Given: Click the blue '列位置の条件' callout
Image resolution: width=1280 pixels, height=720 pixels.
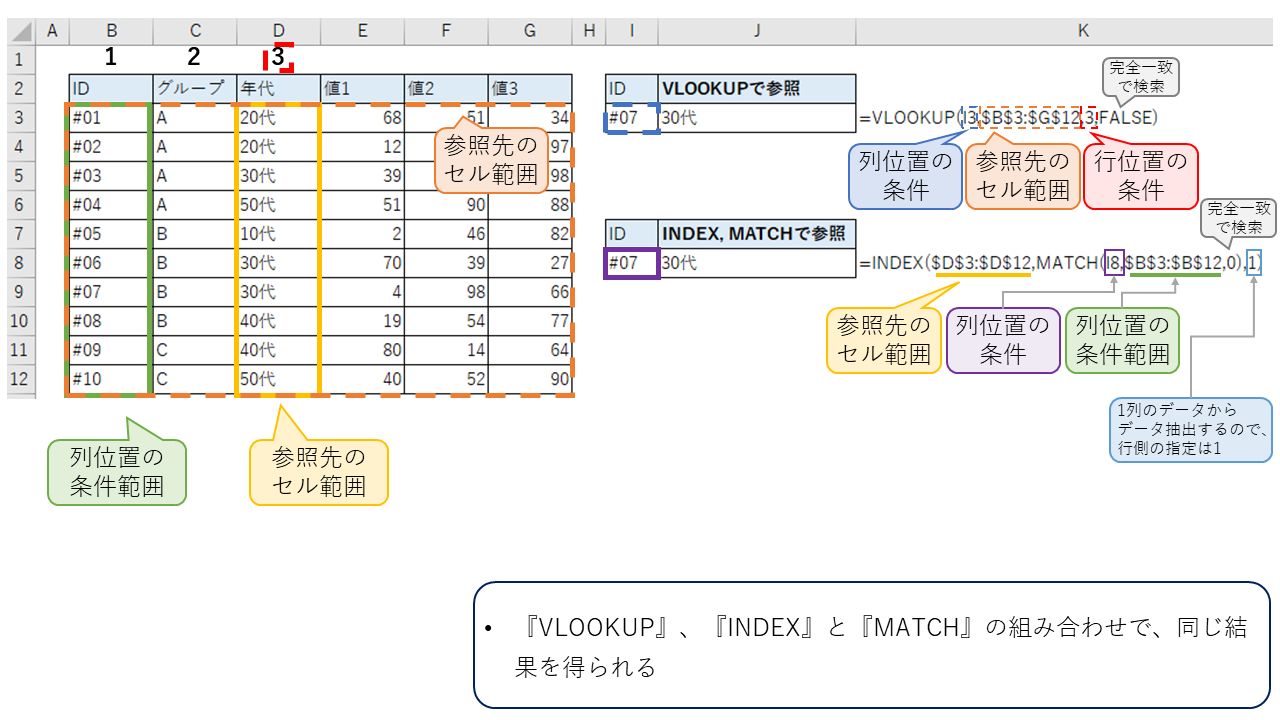Looking at the screenshot, I should 906,176.
